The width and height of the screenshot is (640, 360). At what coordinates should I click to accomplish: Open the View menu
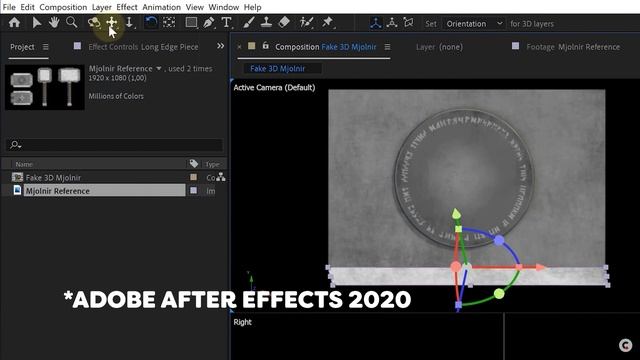click(x=194, y=7)
